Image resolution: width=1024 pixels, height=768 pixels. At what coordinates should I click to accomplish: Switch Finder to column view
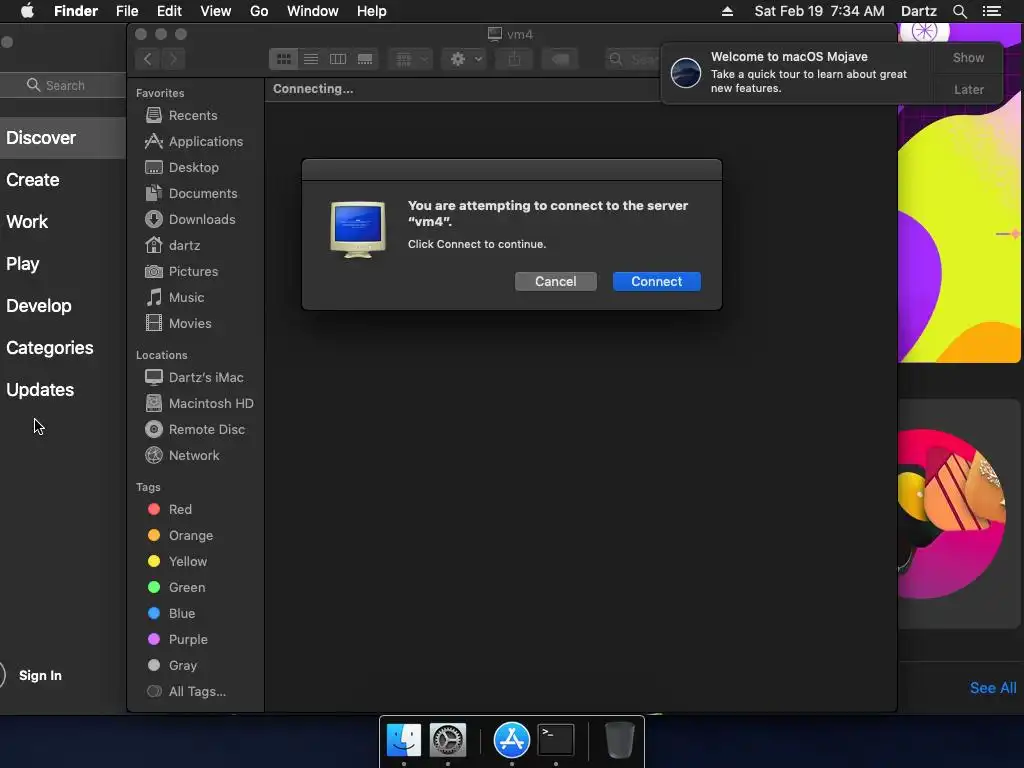click(x=338, y=59)
